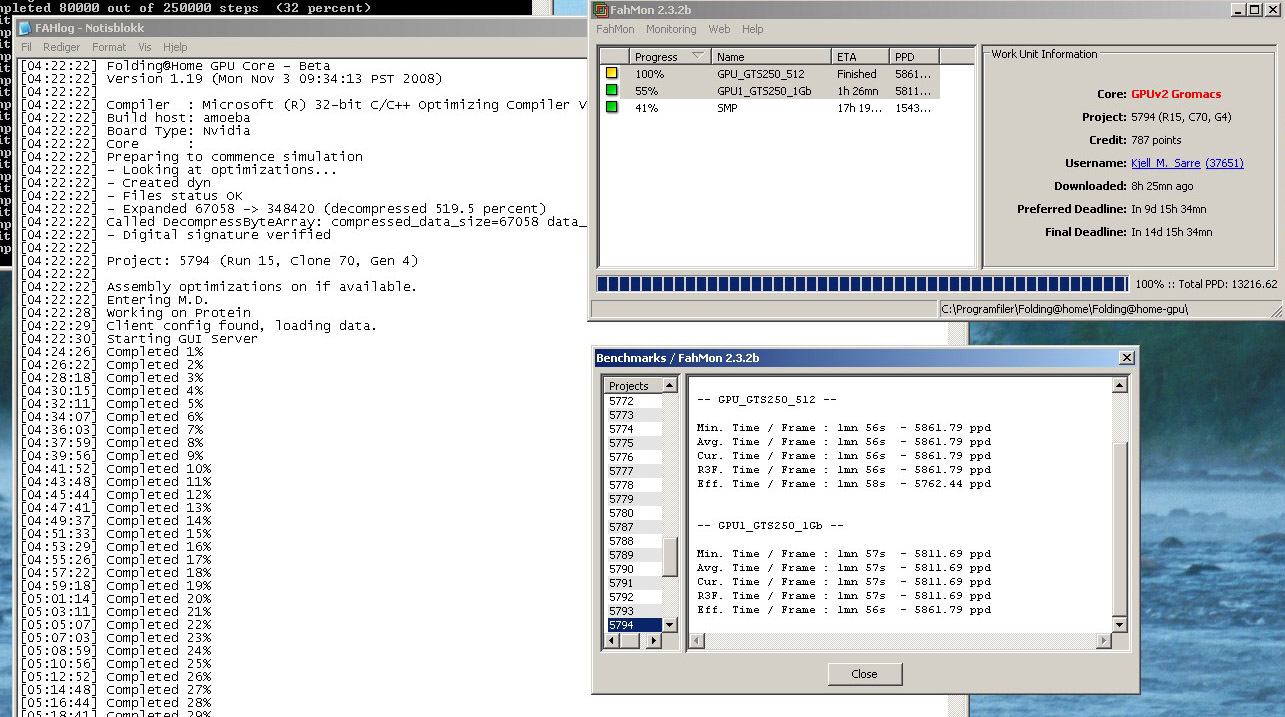Close the Benchmarks dialog with the X button
This screenshot has width=1285, height=717.
click(x=1127, y=358)
